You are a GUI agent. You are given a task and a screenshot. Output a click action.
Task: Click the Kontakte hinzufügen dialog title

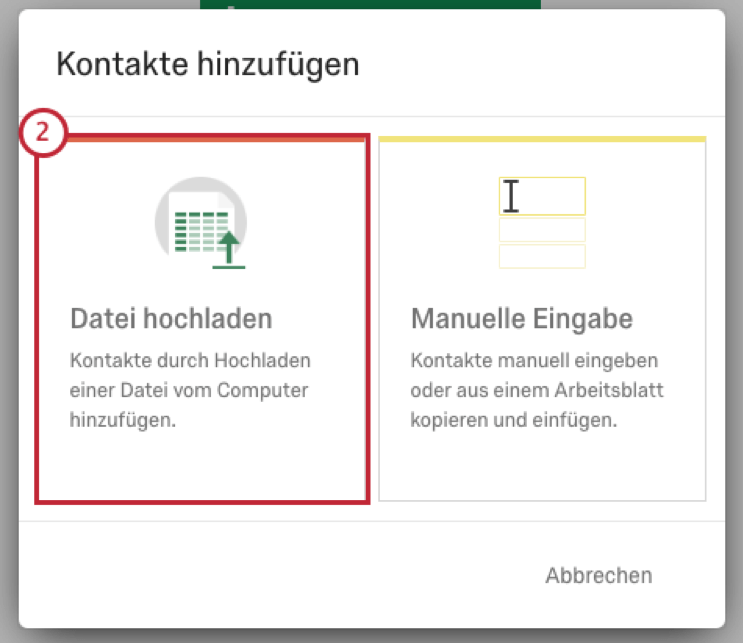coord(208,64)
